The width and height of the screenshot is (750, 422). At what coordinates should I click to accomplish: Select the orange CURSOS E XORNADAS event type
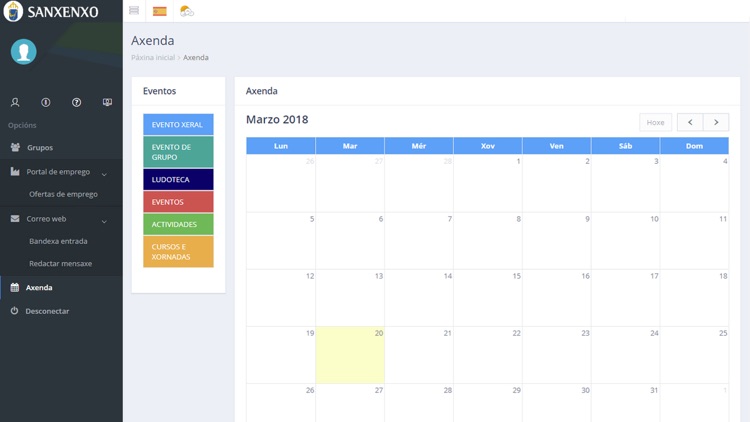[x=178, y=252]
